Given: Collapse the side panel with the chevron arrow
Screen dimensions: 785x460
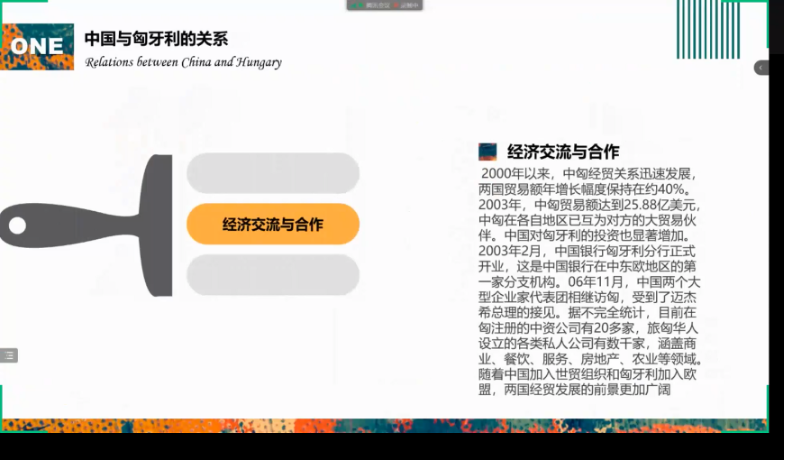Looking at the screenshot, I should [x=761, y=68].
